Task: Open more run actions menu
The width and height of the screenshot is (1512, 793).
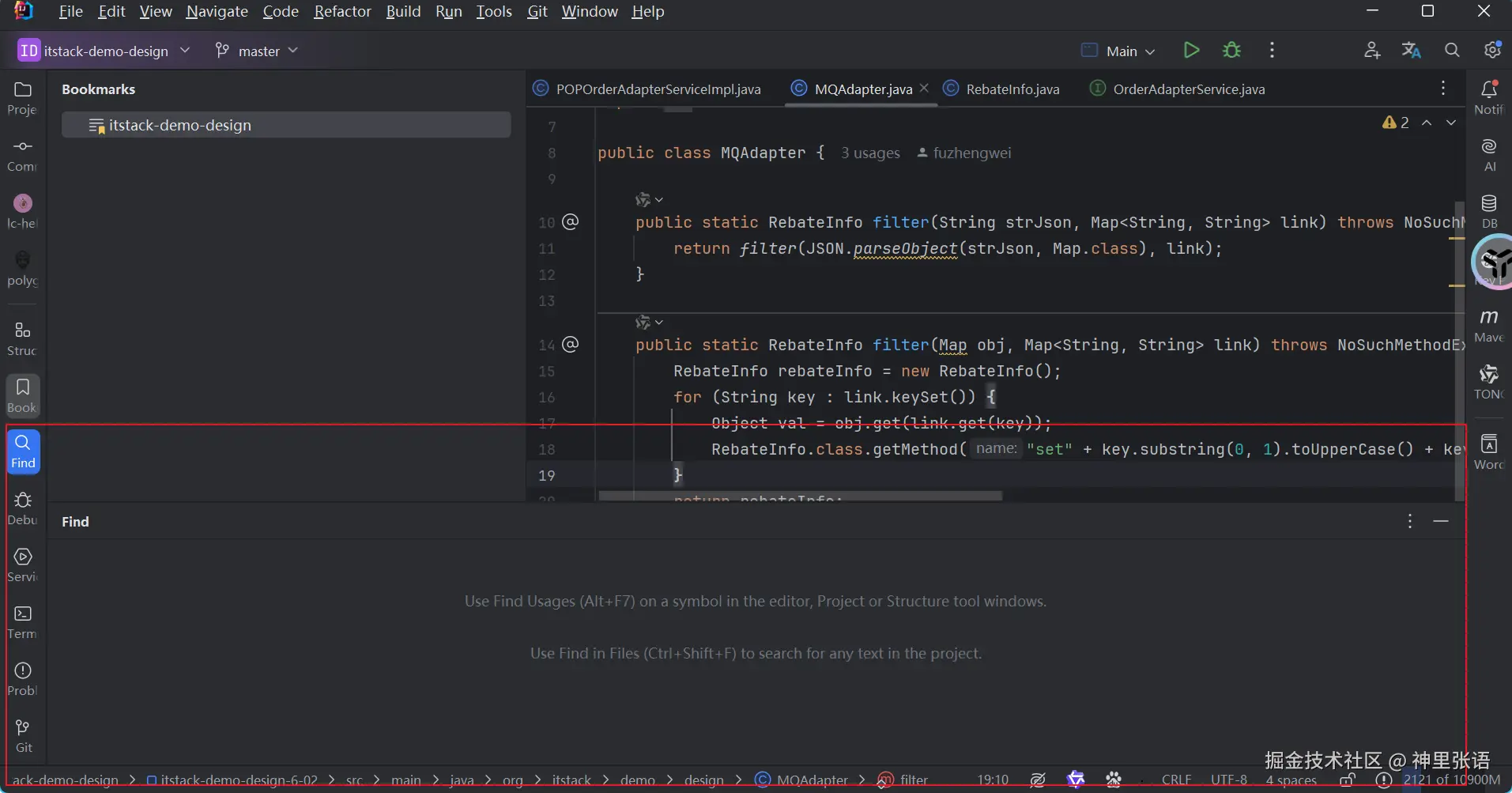Action: point(1272,51)
